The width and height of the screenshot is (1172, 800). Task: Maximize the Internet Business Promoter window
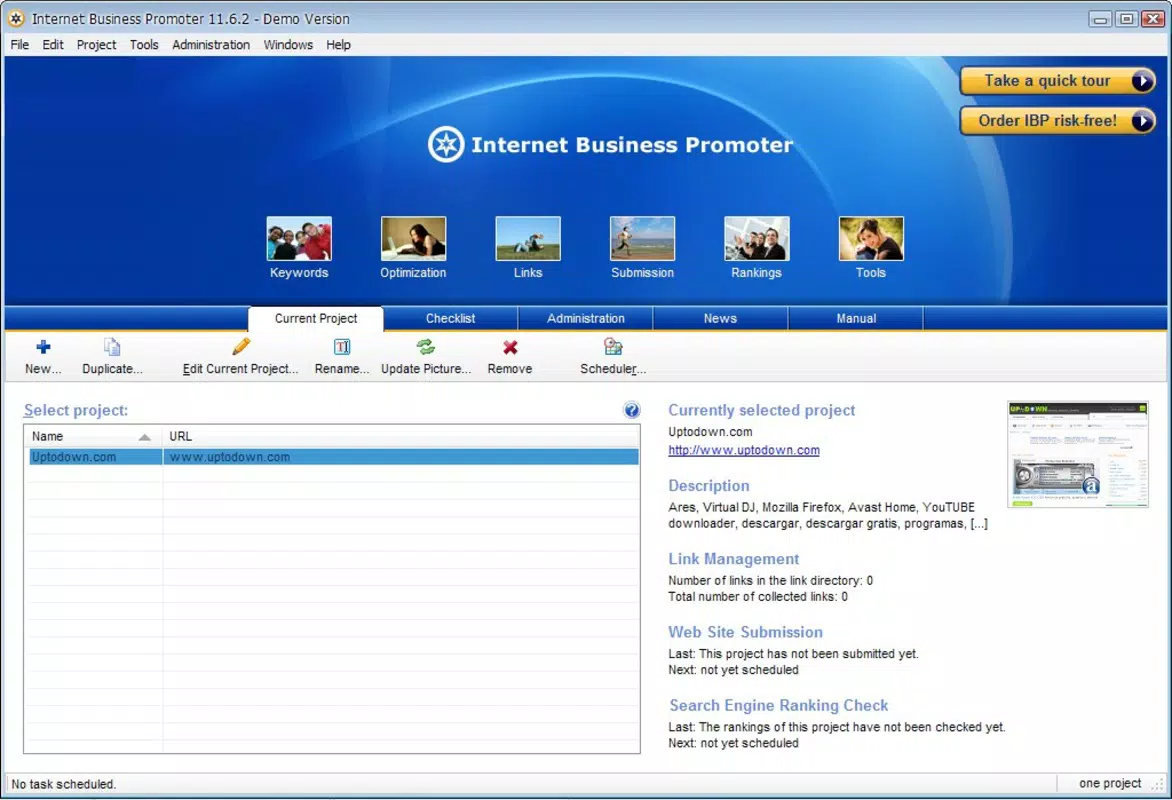1126,19
